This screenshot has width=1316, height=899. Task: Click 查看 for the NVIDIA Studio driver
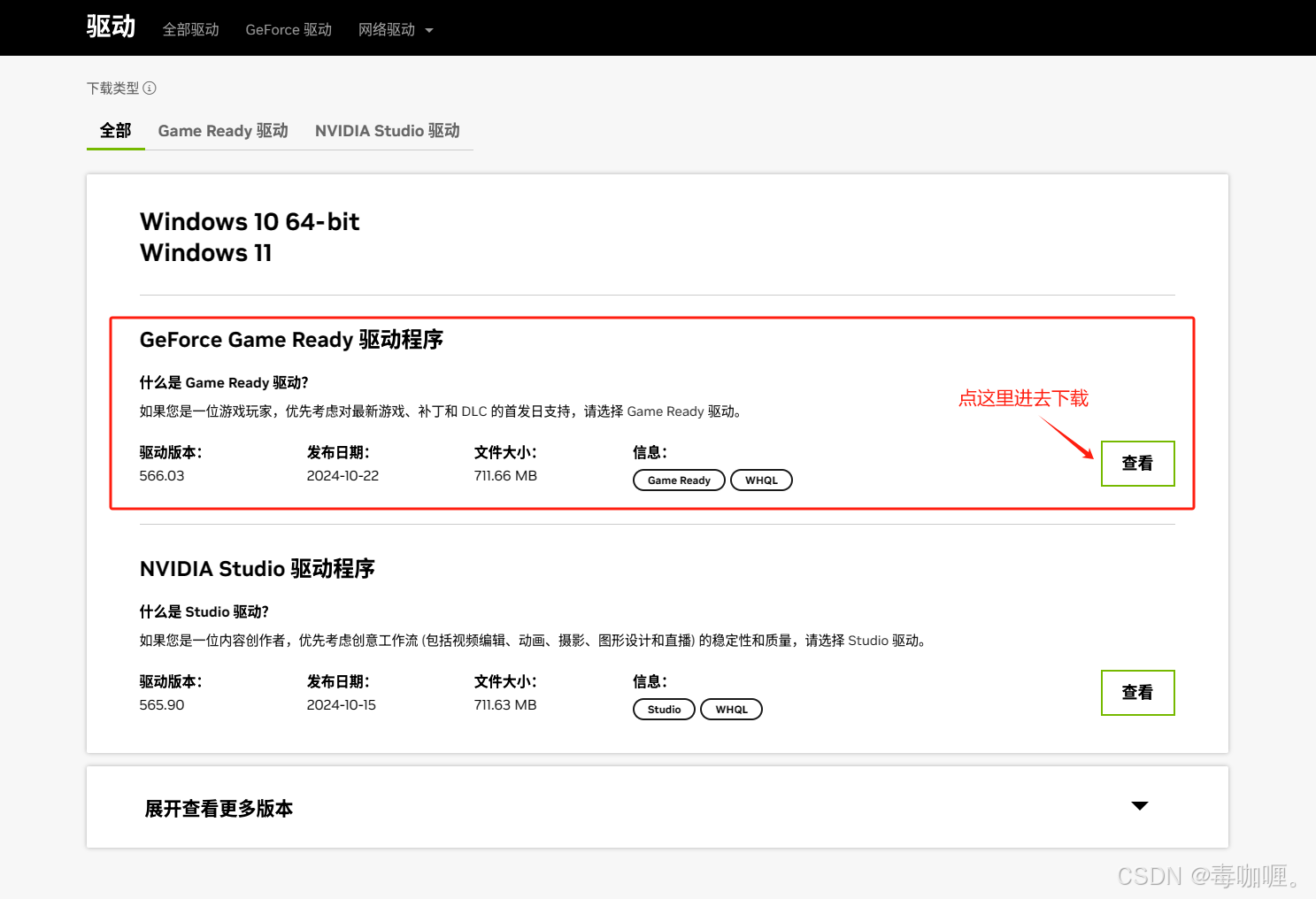tap(1137, 693)
